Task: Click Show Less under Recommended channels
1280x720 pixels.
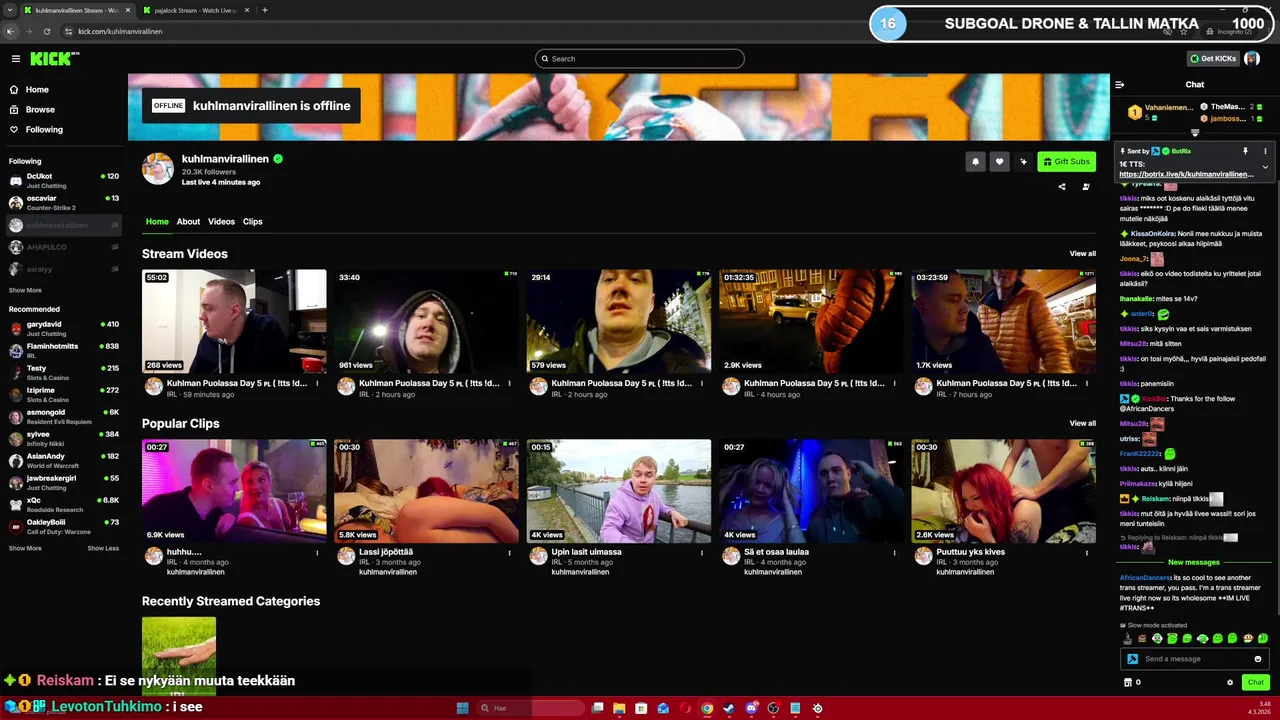Action: pos(103,548)
